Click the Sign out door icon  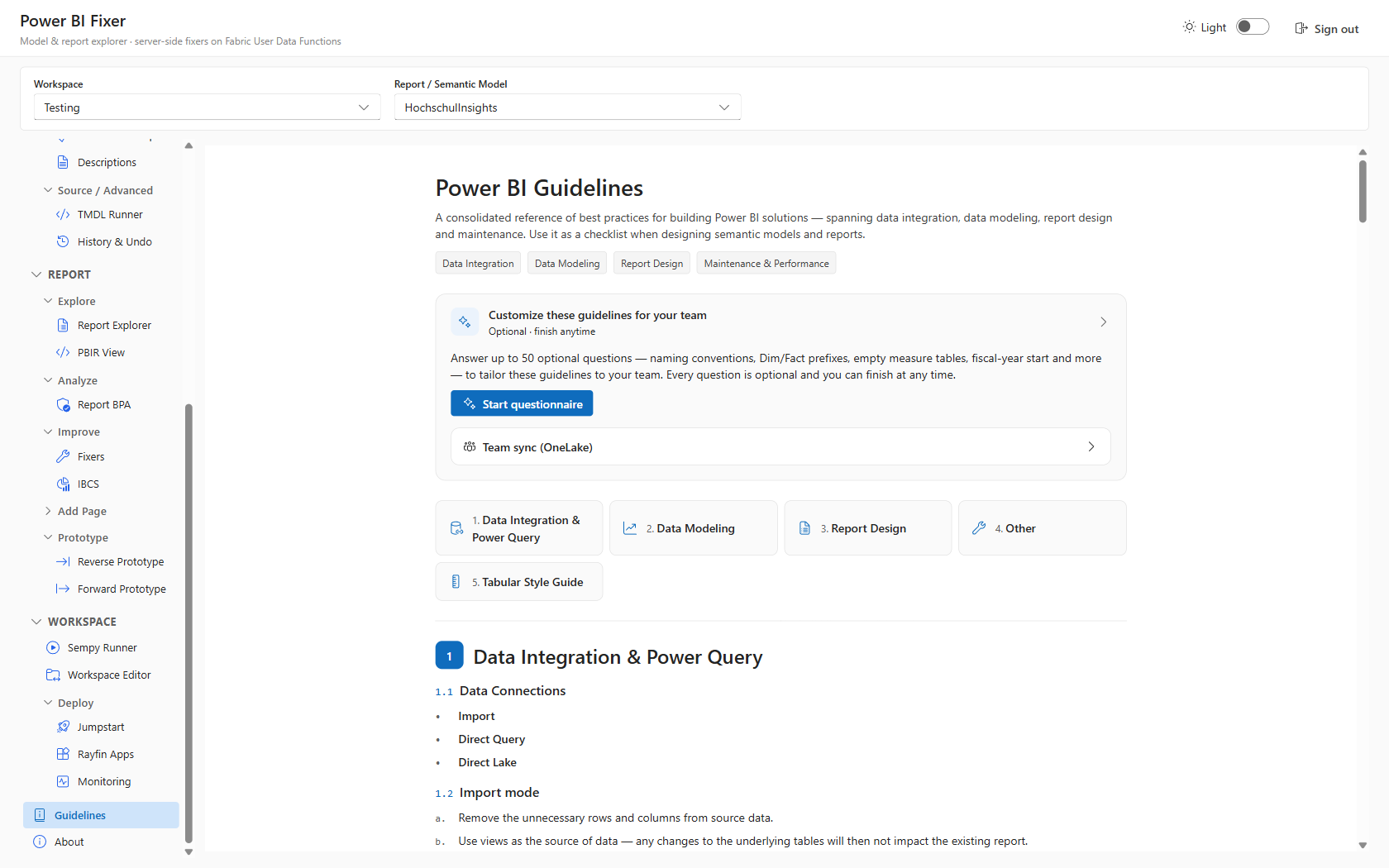pos(1301,28)
